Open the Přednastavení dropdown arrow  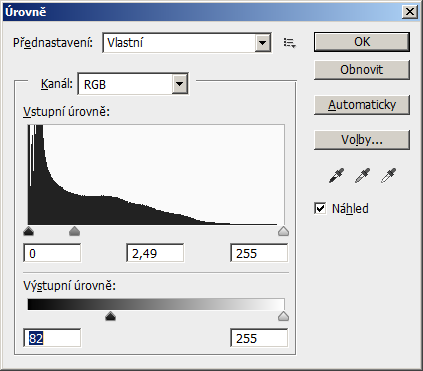coord(263,43)
